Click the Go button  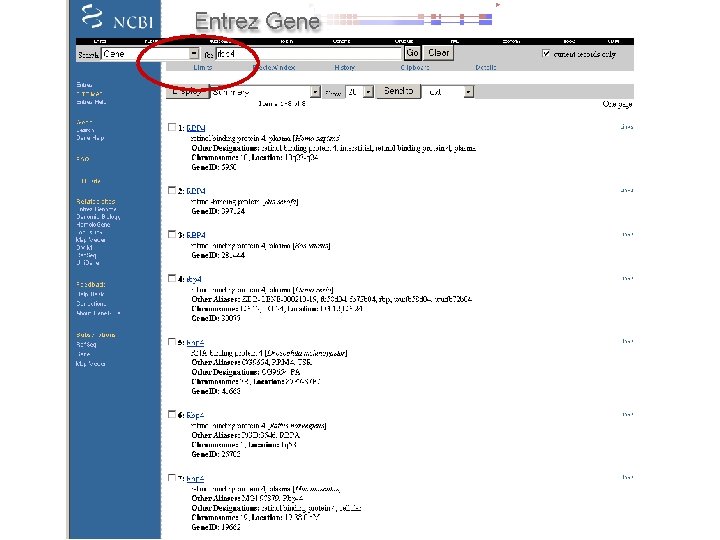(x=412, y=53)
